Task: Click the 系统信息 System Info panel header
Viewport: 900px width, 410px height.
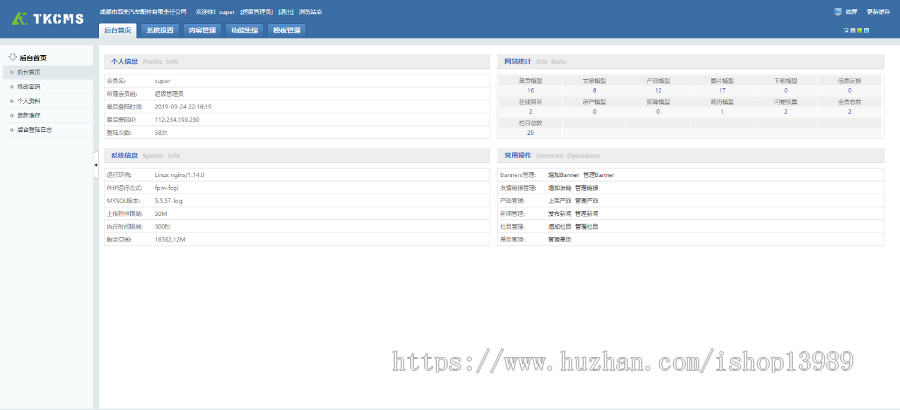Action: (x=297, y=156)
